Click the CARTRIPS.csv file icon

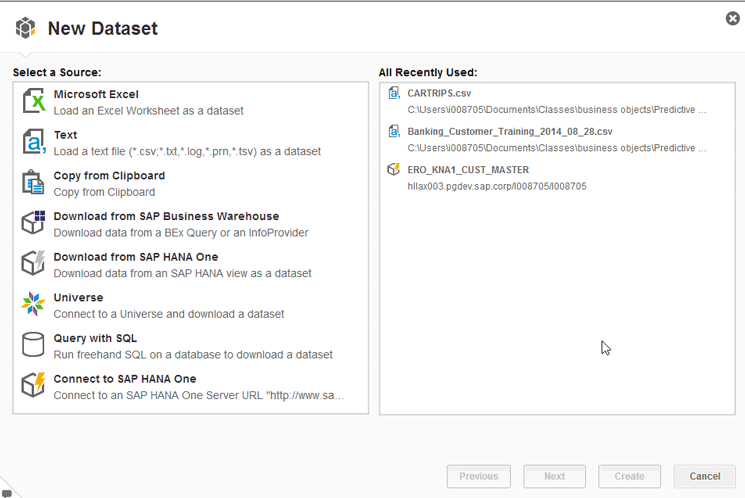pos(394,93)
